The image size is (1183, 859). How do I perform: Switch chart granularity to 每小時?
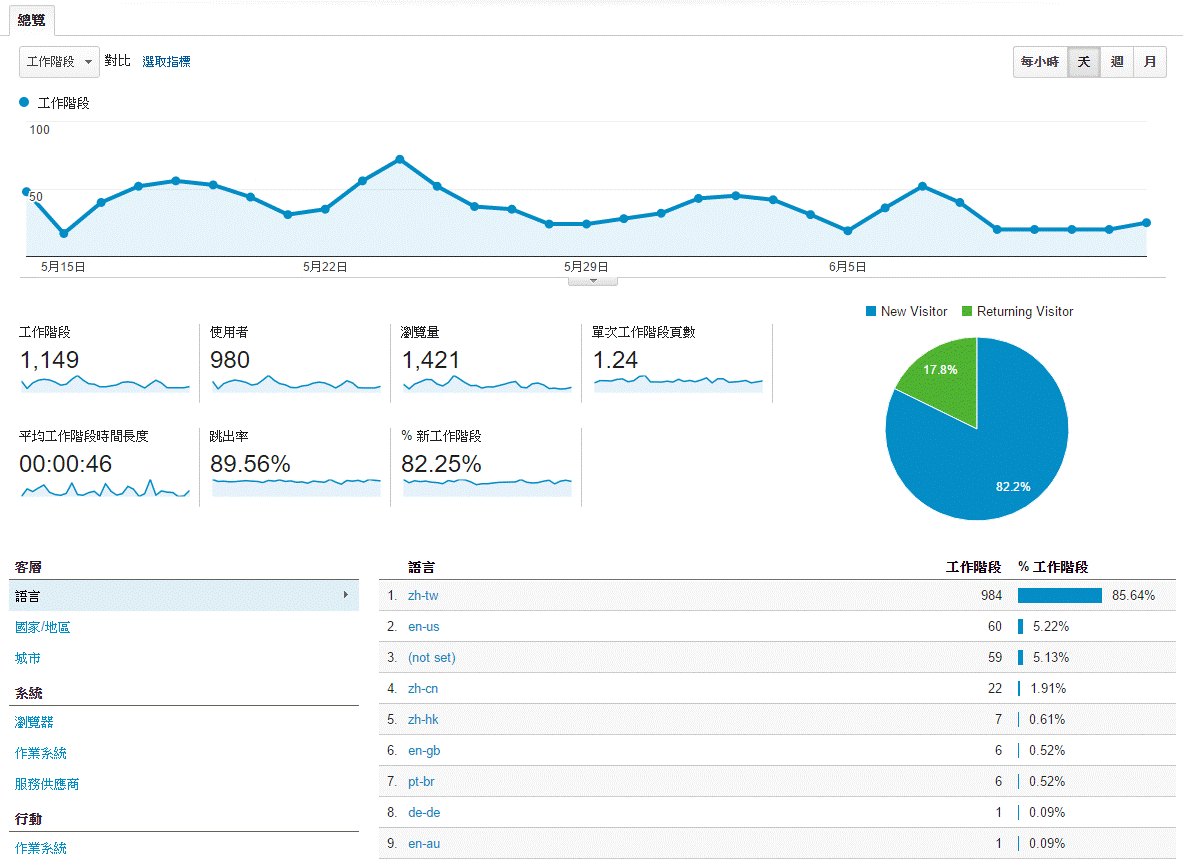[x=1040, y=62]
